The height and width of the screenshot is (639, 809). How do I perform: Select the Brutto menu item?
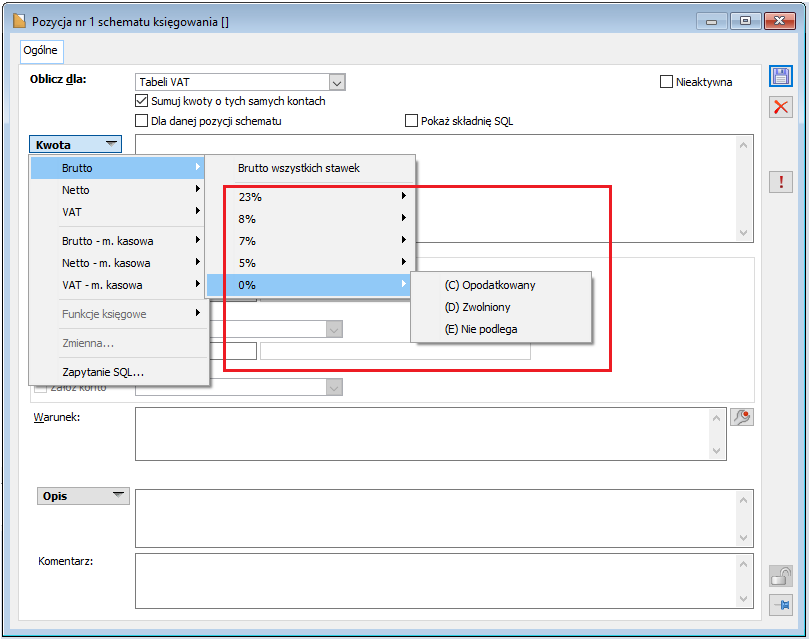click(118, 168)
